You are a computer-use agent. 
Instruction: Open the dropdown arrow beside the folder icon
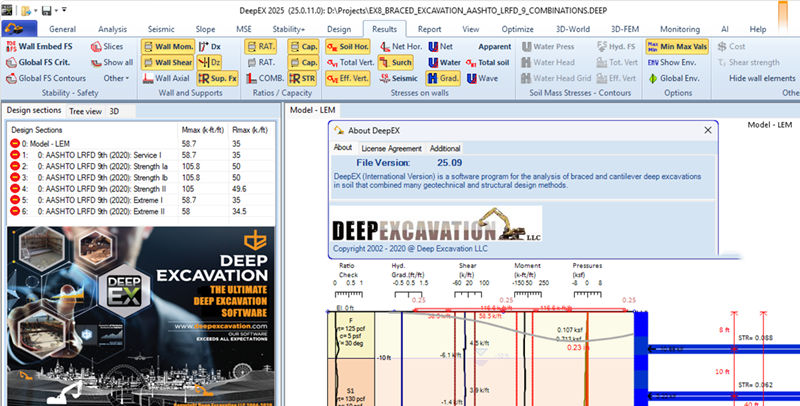click(35, 10)
